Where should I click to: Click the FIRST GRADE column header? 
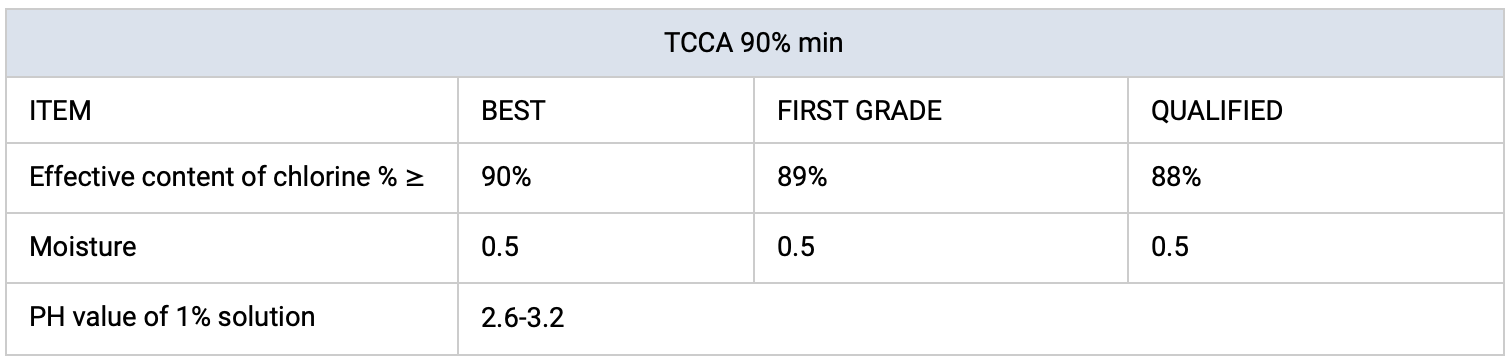[940, 111]
